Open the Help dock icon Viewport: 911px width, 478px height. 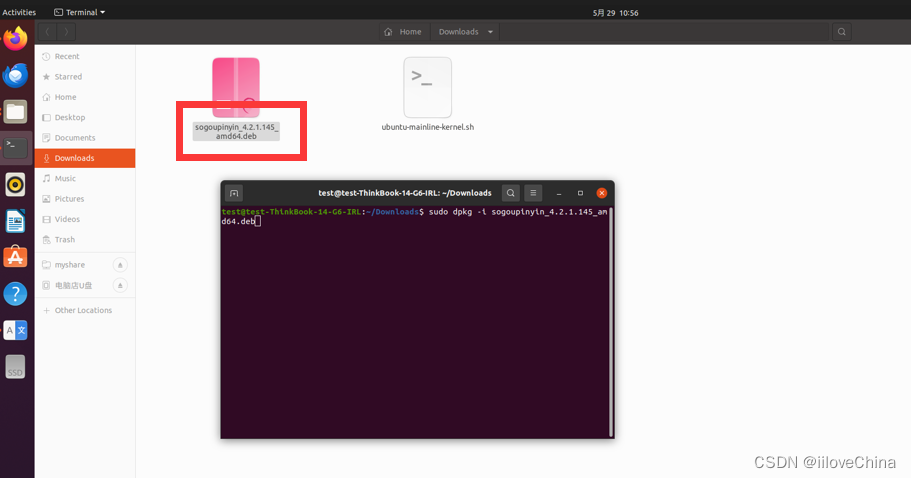[16, 294]
